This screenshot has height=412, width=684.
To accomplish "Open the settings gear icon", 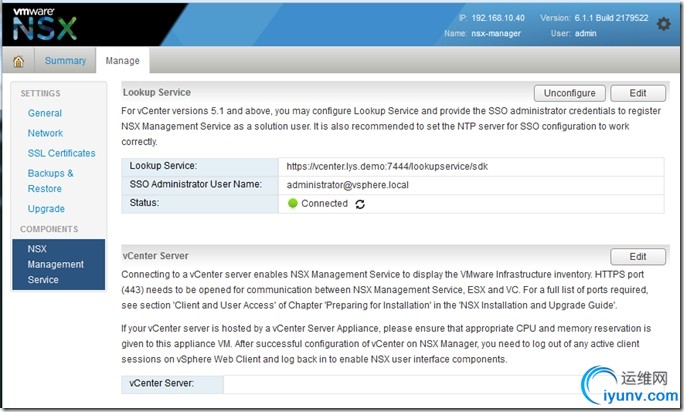I will pyautogui.click(x=663, y=24).
